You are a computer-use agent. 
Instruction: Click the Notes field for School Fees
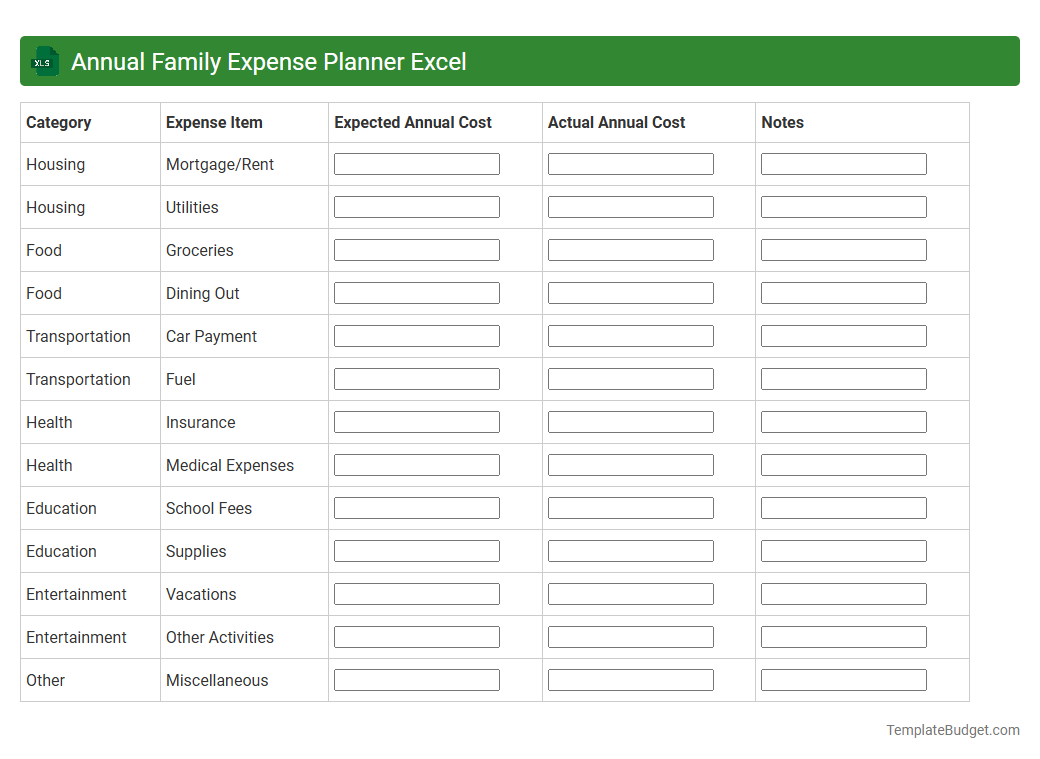click(x=843, y=507)
